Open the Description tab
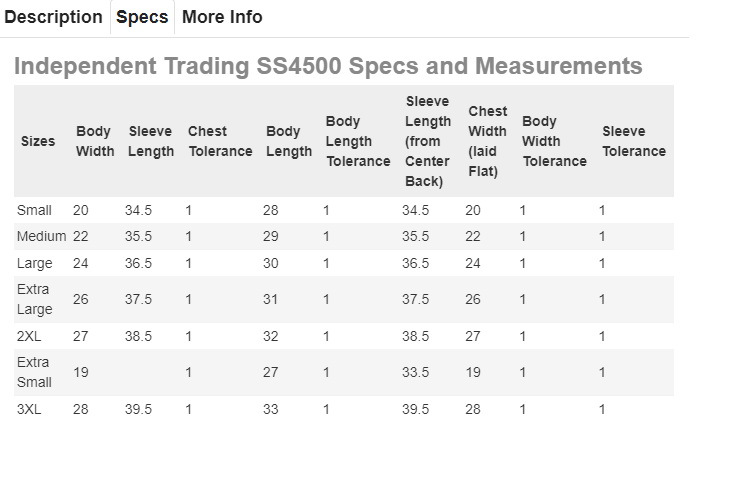This screenshot has height=501, width=752. [x=53, y=17]
